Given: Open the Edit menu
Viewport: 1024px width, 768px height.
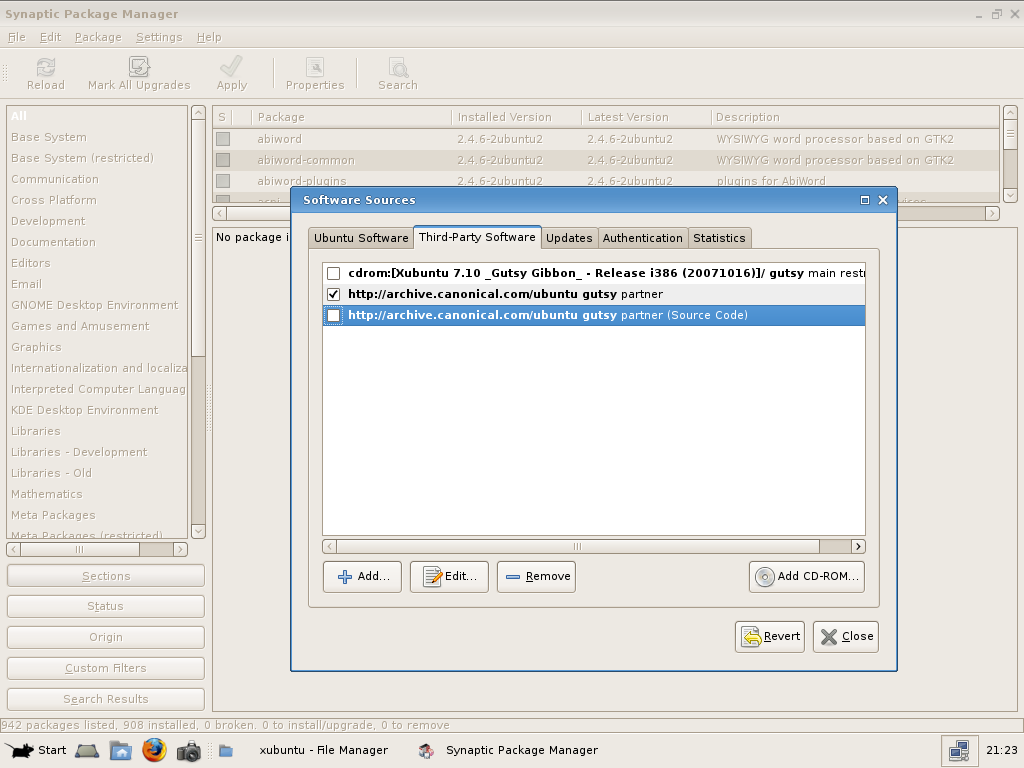Looking at the screenshot, I should pyautogui.click(x=50, y=37).
